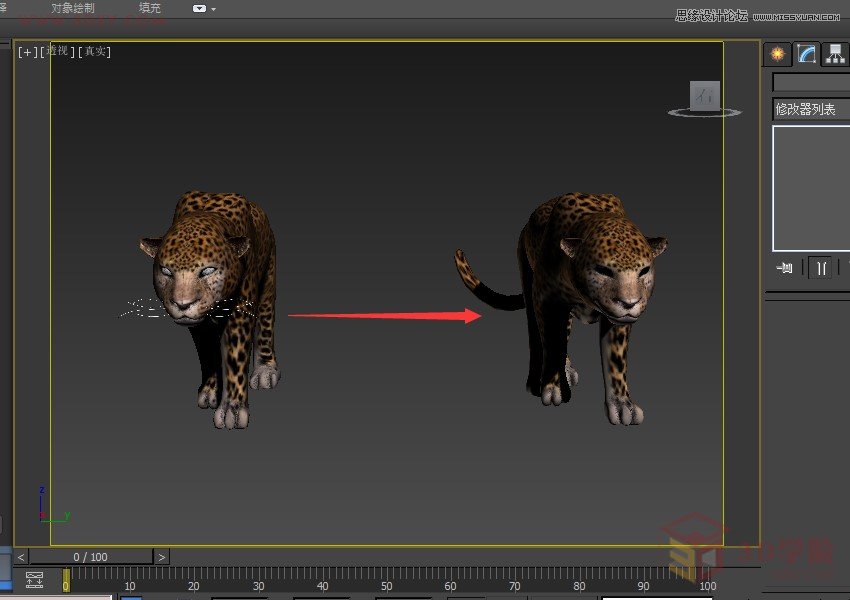Step time slider back with left arrow
Image resolution: width=850 pixels, height=600 pixels.
click(x=22, y=556)
